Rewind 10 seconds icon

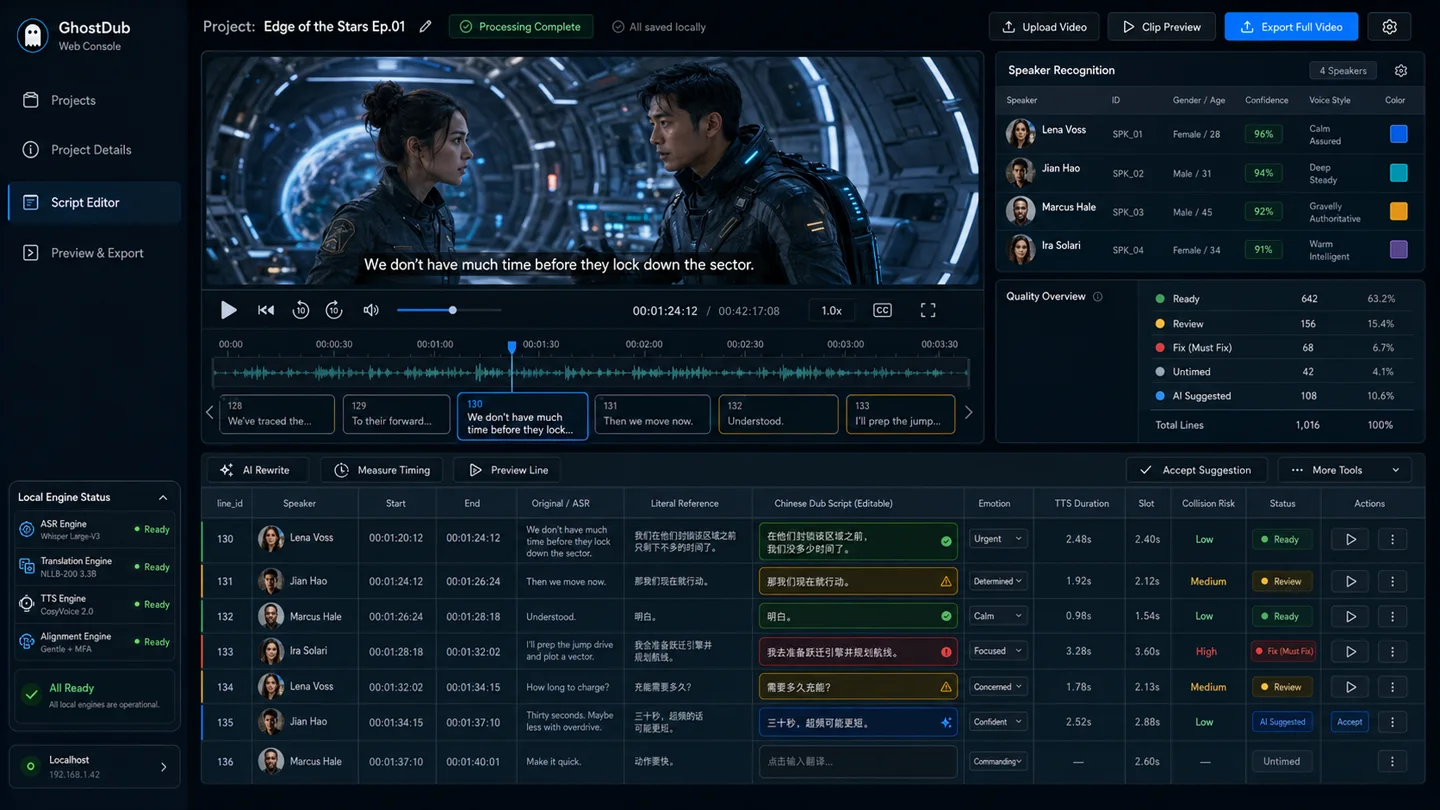pyautogui.click(x=300, y=310)
